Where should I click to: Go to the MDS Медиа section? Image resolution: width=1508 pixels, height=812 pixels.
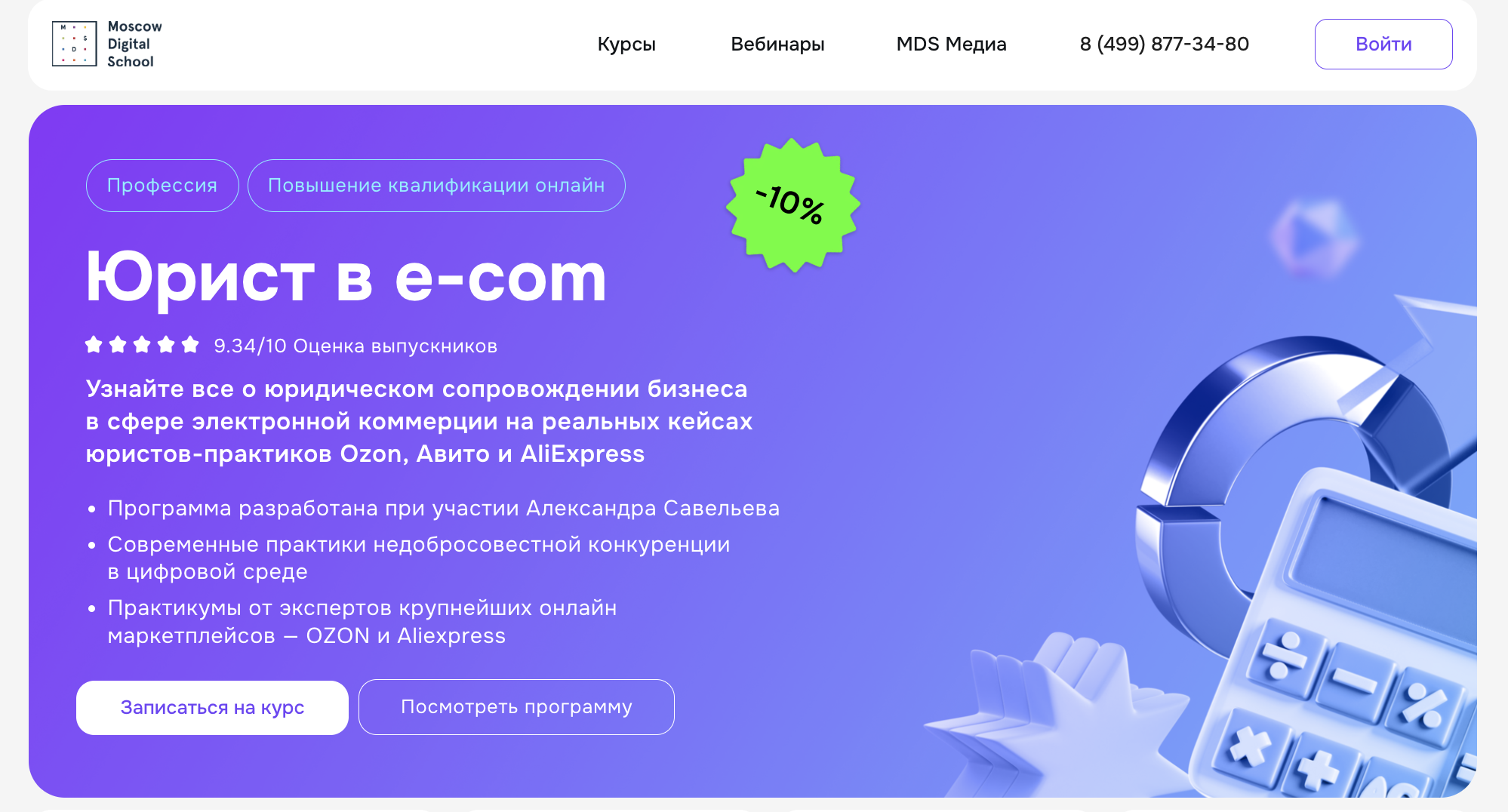(x=951, y=44)
